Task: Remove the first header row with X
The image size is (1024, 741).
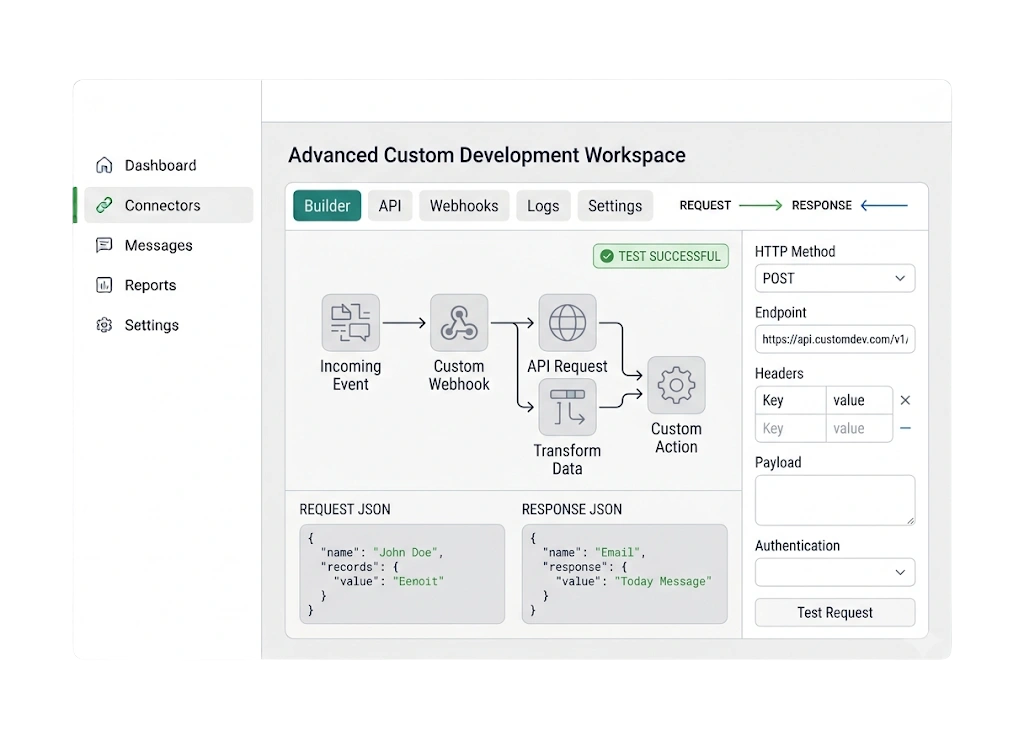Action: tap(905, 400)
